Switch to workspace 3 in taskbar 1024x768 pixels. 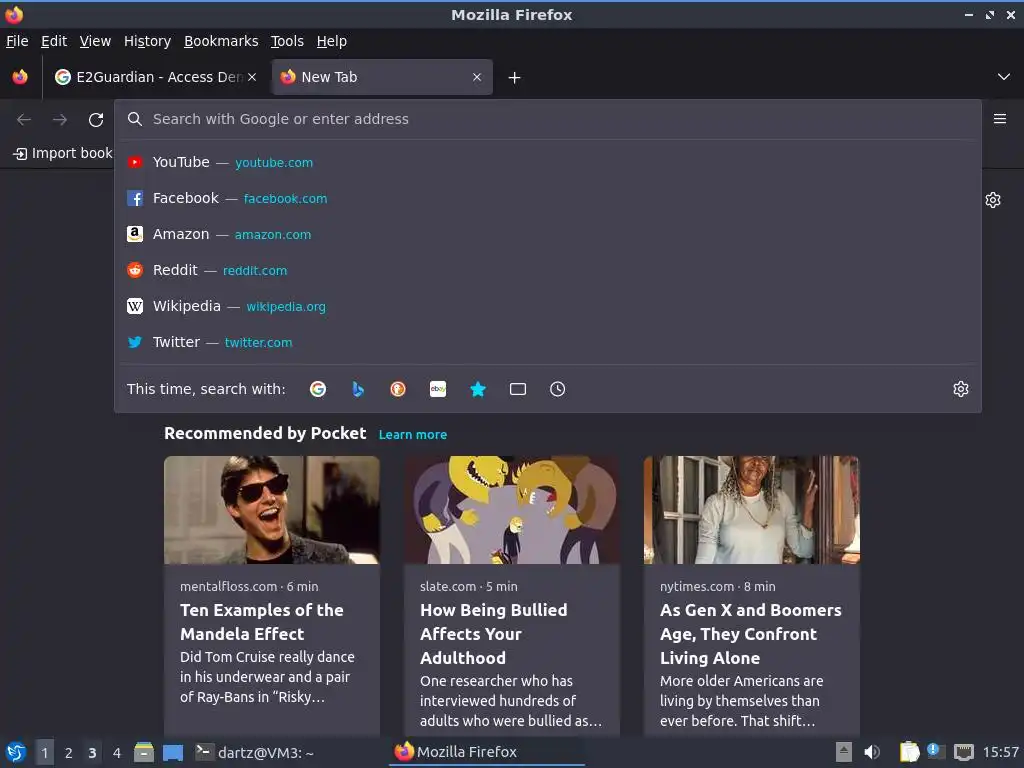click(92, 753)
